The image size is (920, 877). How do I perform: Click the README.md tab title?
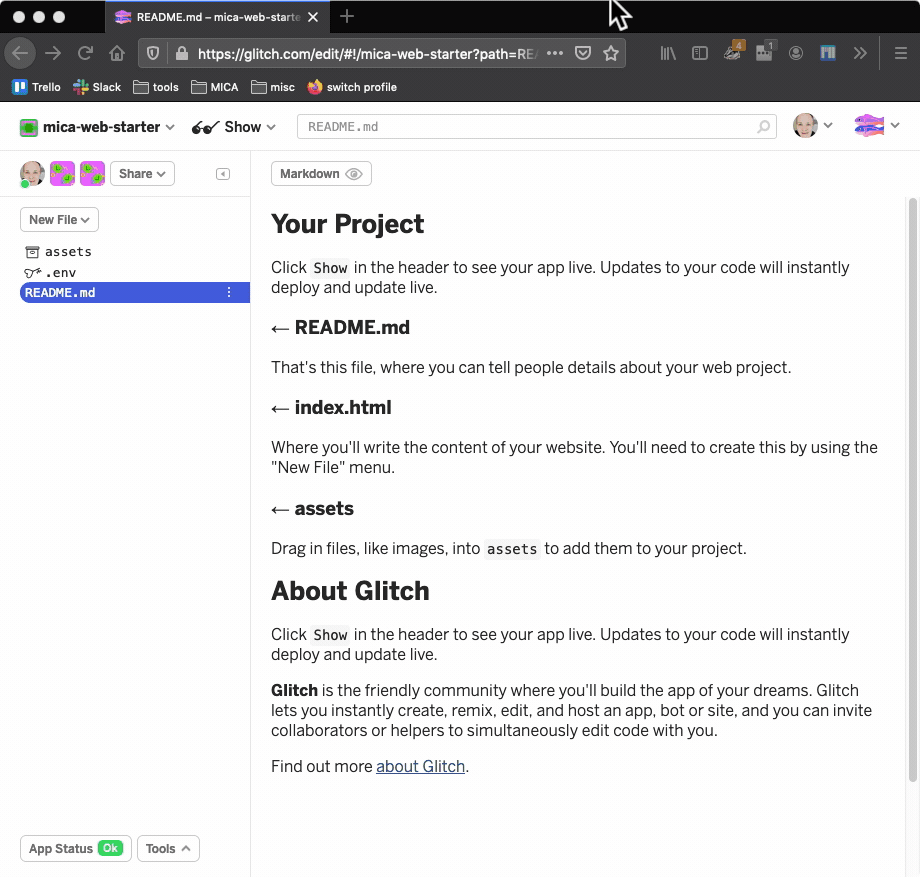pos(218,17)
